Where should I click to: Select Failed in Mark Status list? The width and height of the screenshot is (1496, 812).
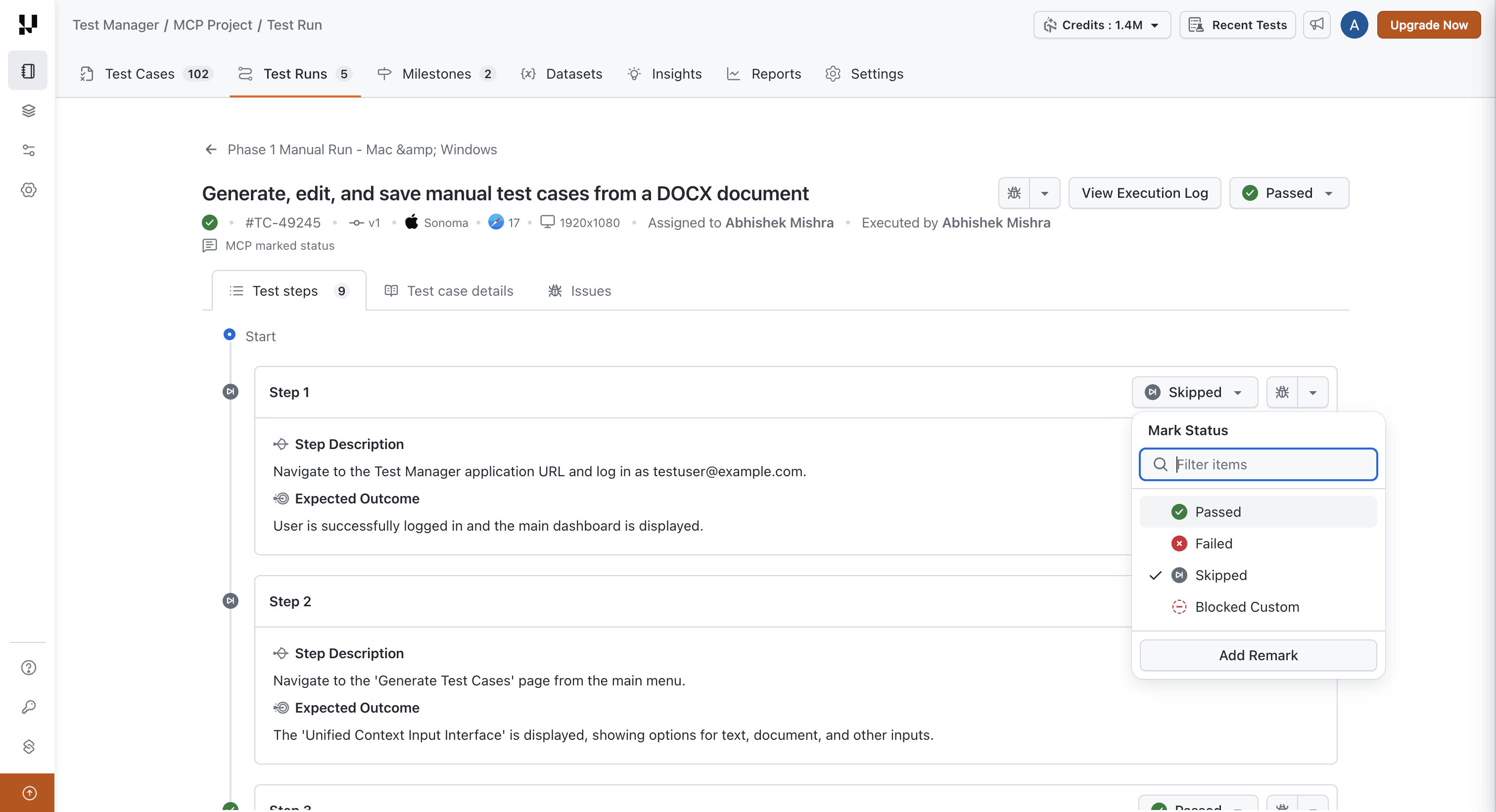pos(1258,543)
